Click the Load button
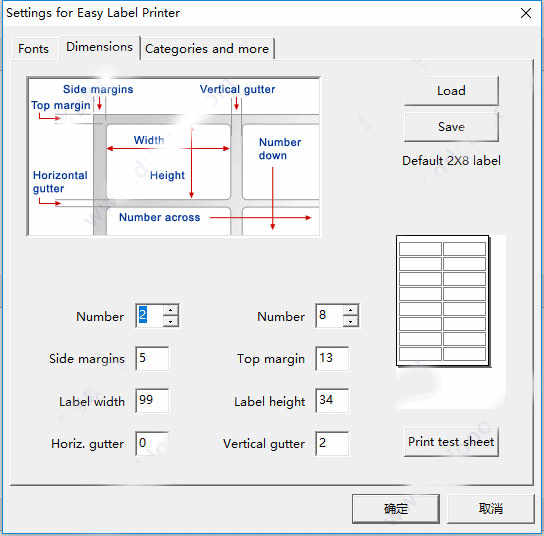Viewport: 544px width, 536px height. point(451,91)
